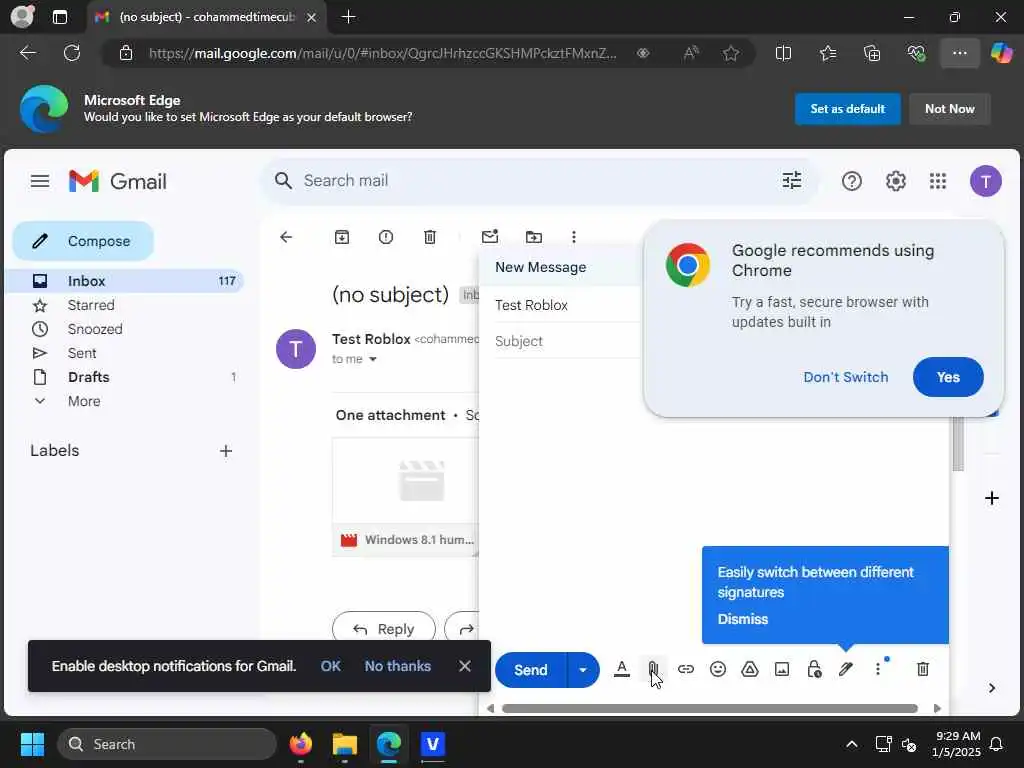The width and height of the screenshot is (1024, 768).
Task: Open more actions menu above the email
Action: [x=574, y=237]
